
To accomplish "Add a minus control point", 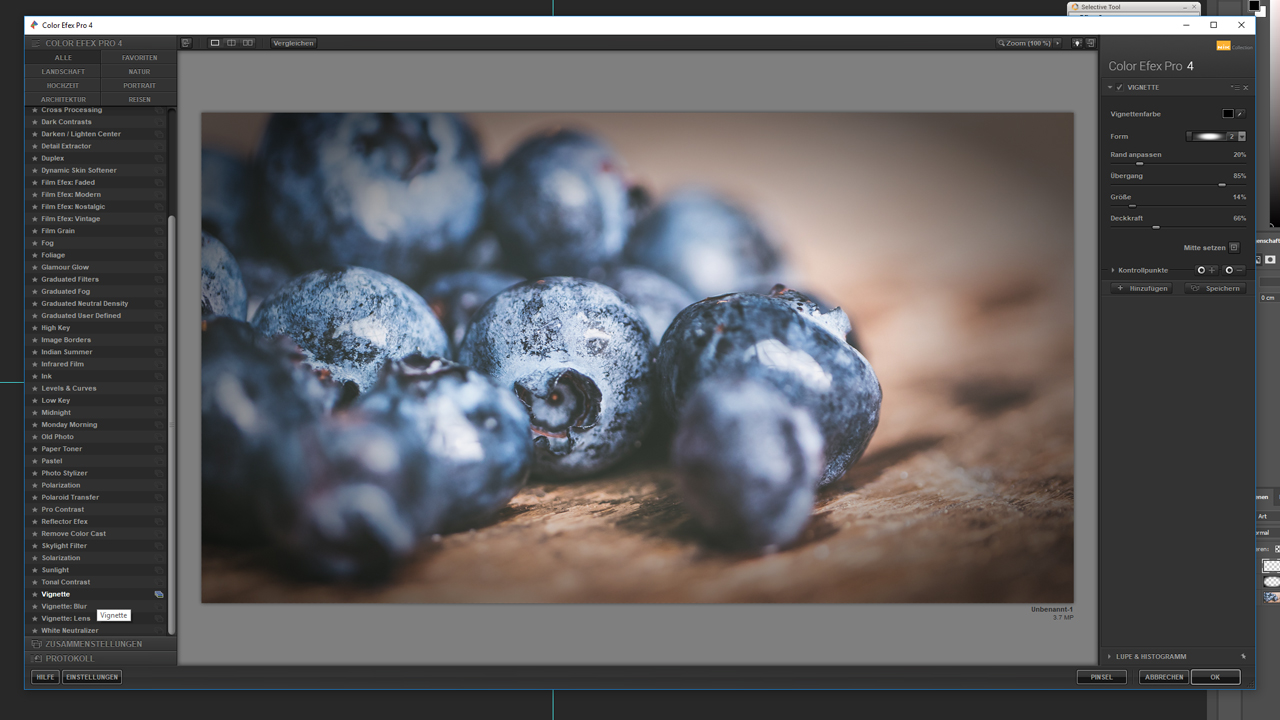I will [x=1234, y=270].
